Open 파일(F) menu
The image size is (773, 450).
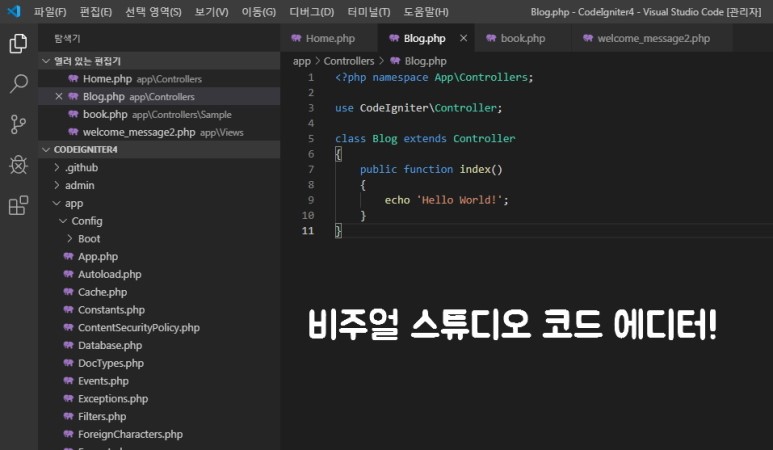click(50, 12)
